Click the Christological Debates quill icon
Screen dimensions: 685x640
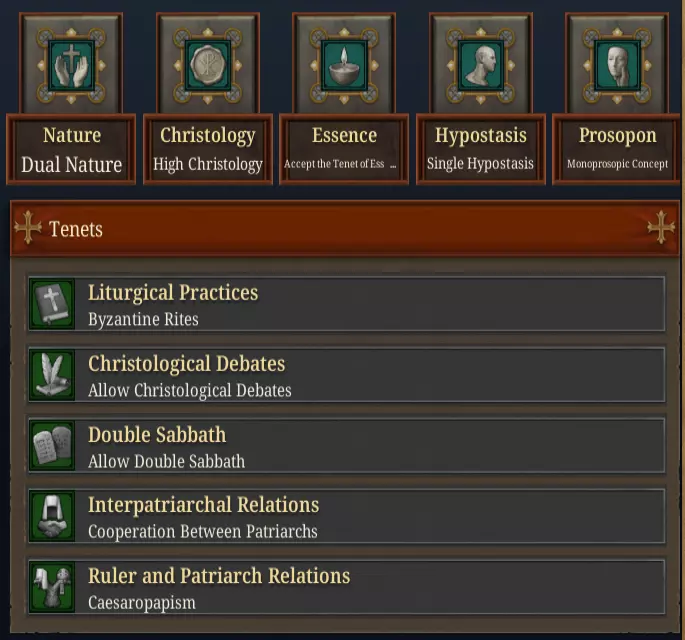pos(50,375)
